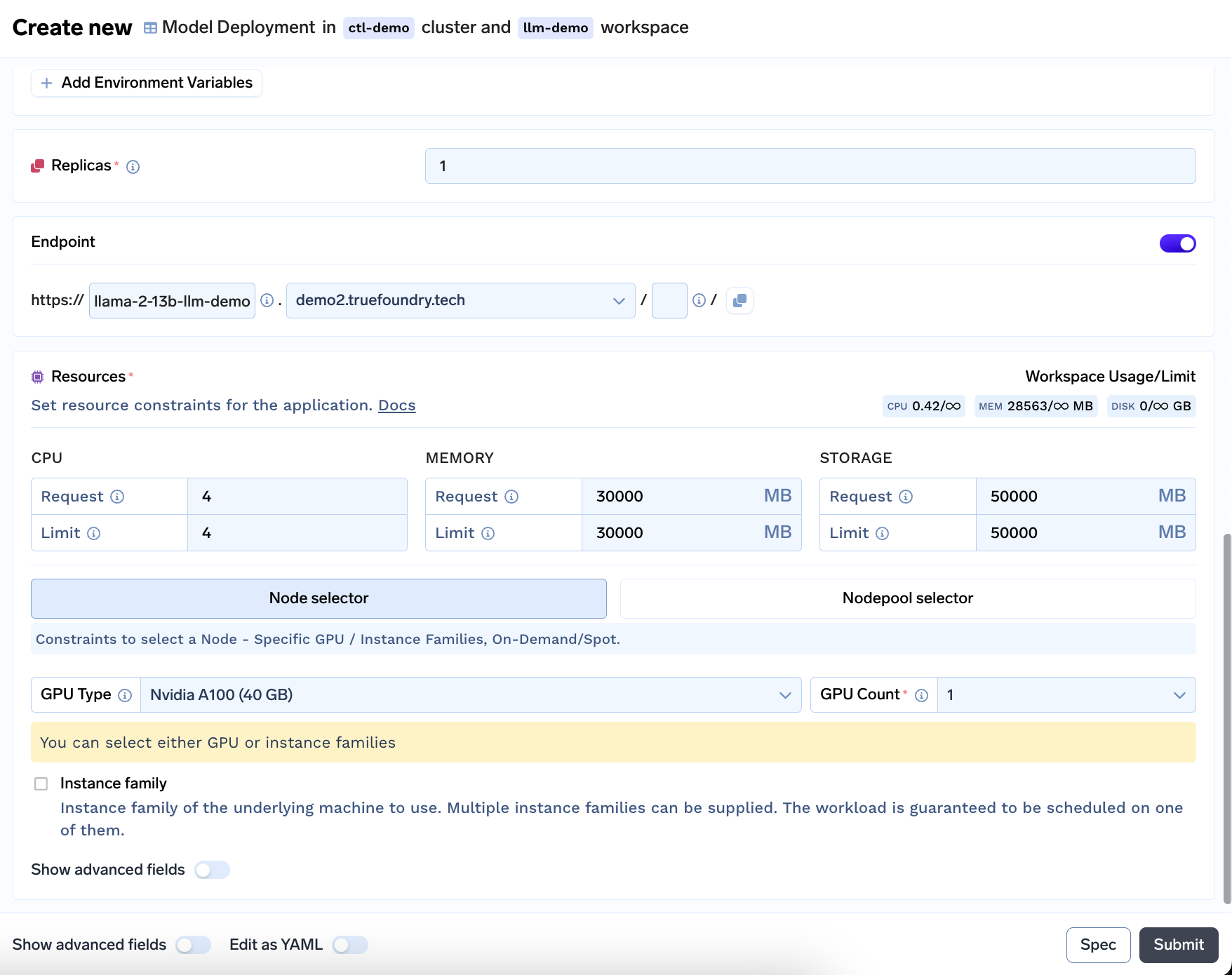Click the Model Deployment table icon in header
1232x975 pixels.
pyautogui.click(x=150, y=28)
